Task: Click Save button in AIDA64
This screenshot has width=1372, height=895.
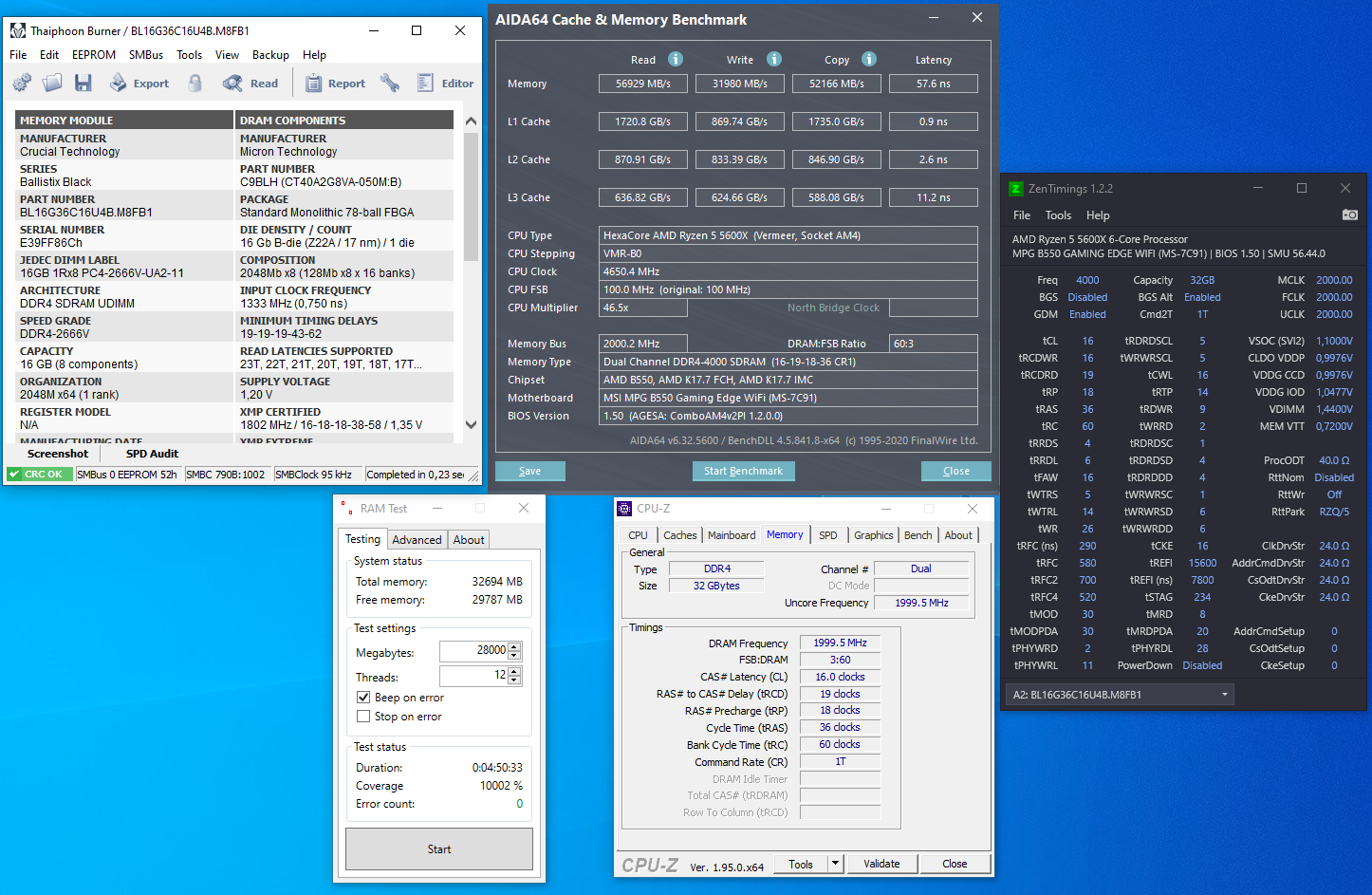Action: tap(530, 471)
